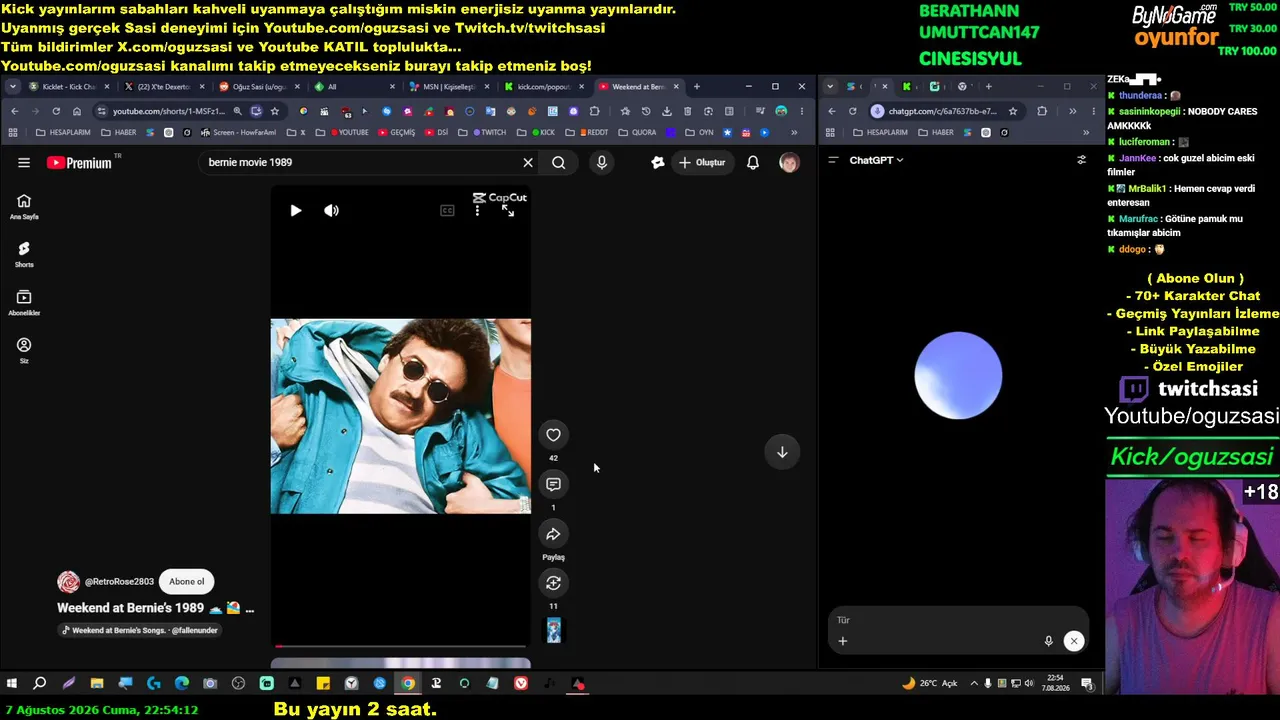Open the Shorts section in YouTube sidebar
1280x720 pixels.
pos(24,254)
